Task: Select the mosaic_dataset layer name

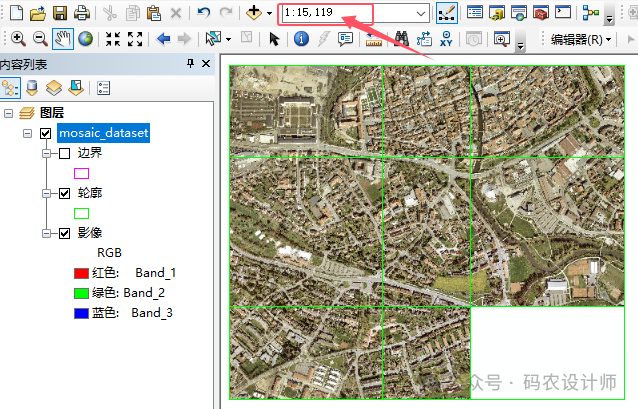Action: point(103,133)
